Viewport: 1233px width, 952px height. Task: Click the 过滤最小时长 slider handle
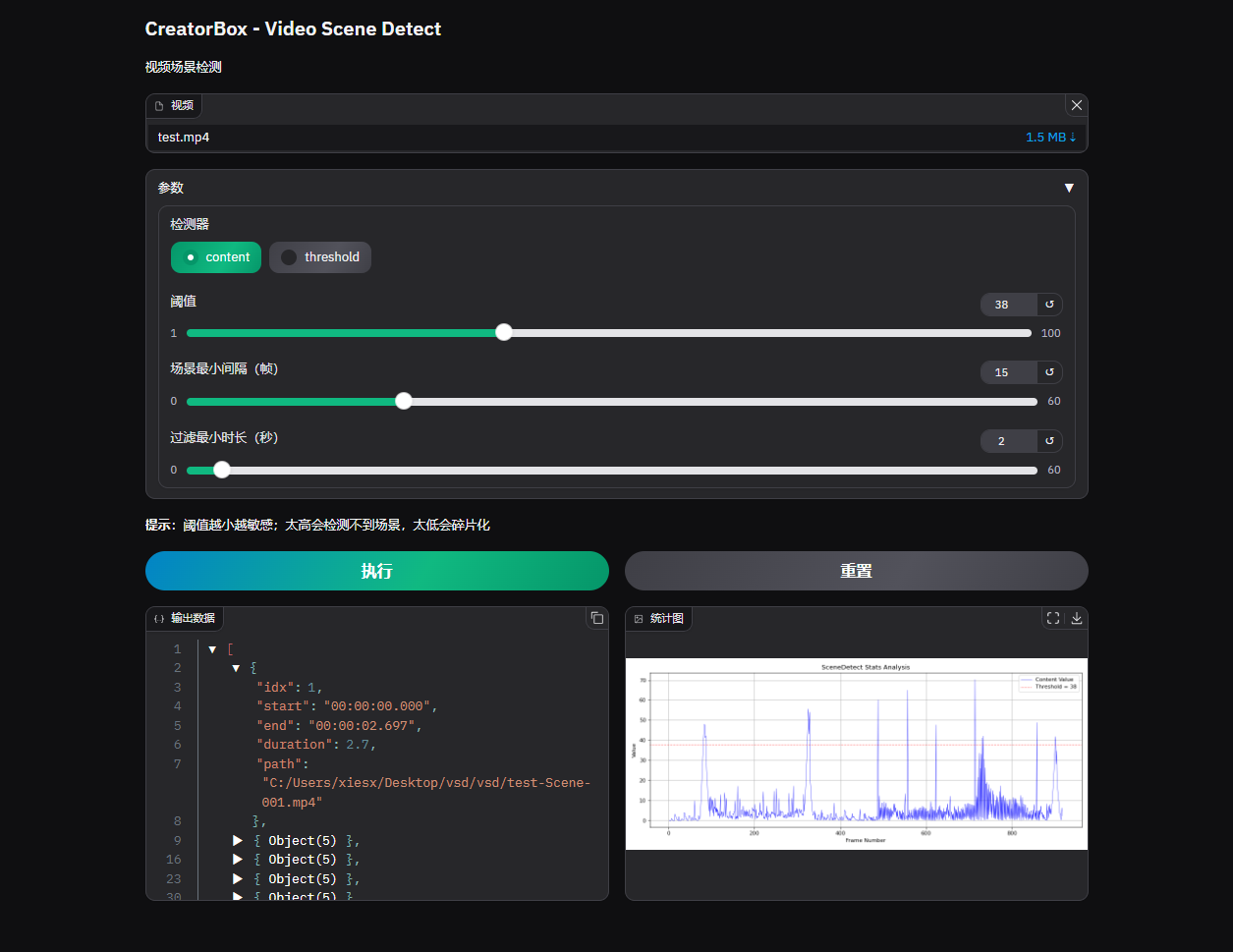click(222, 470)
